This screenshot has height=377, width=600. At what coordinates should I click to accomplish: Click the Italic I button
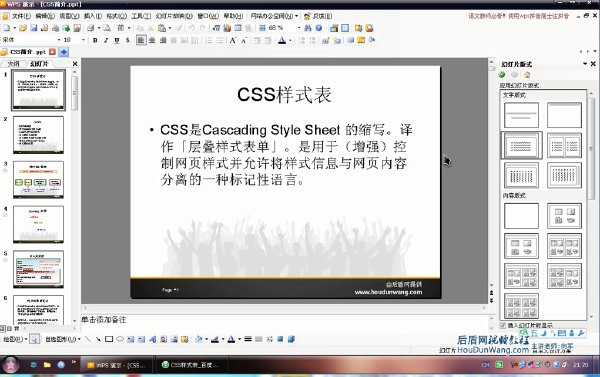106,40
